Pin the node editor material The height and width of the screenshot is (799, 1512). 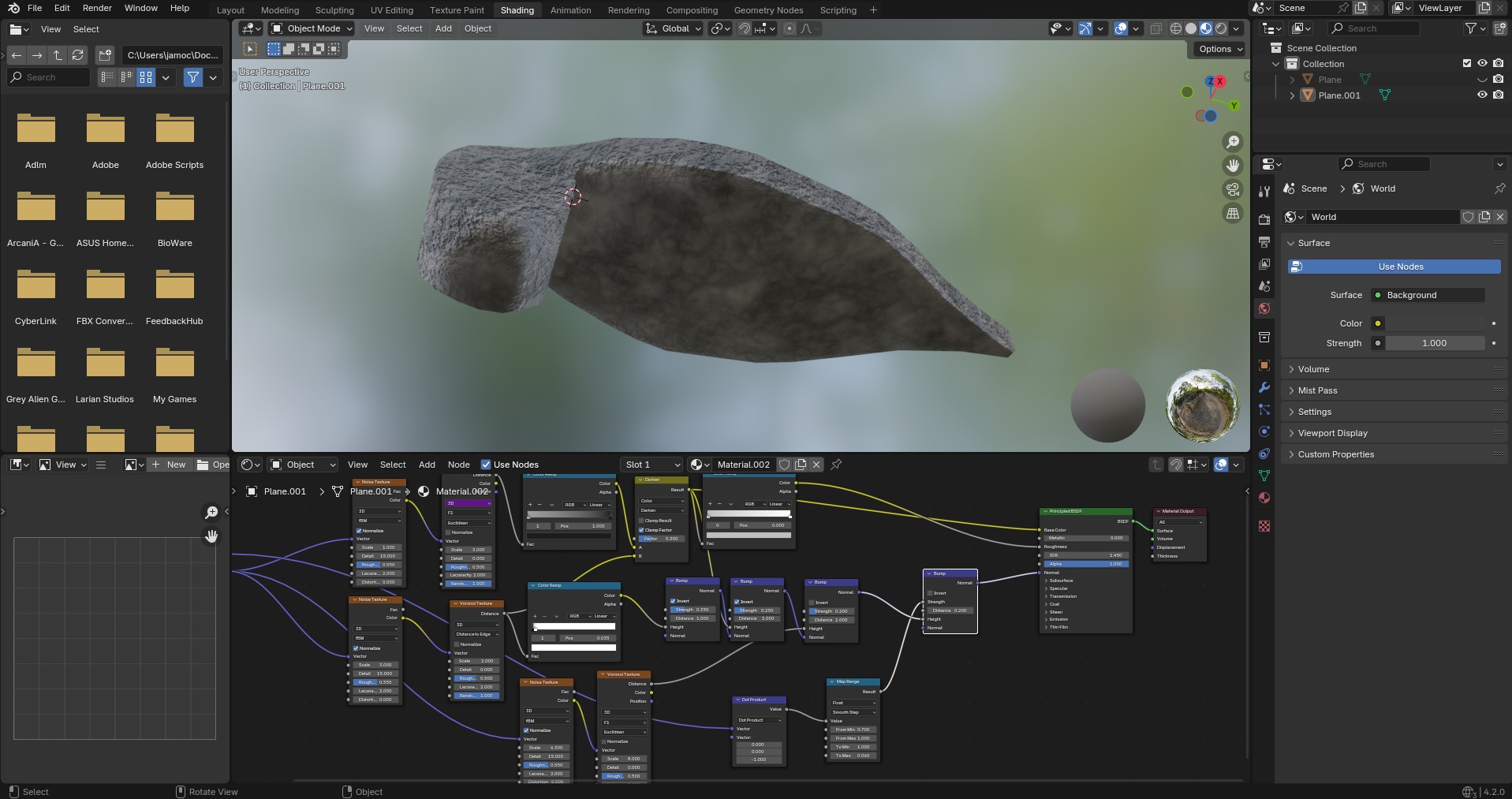click(836, 465)
